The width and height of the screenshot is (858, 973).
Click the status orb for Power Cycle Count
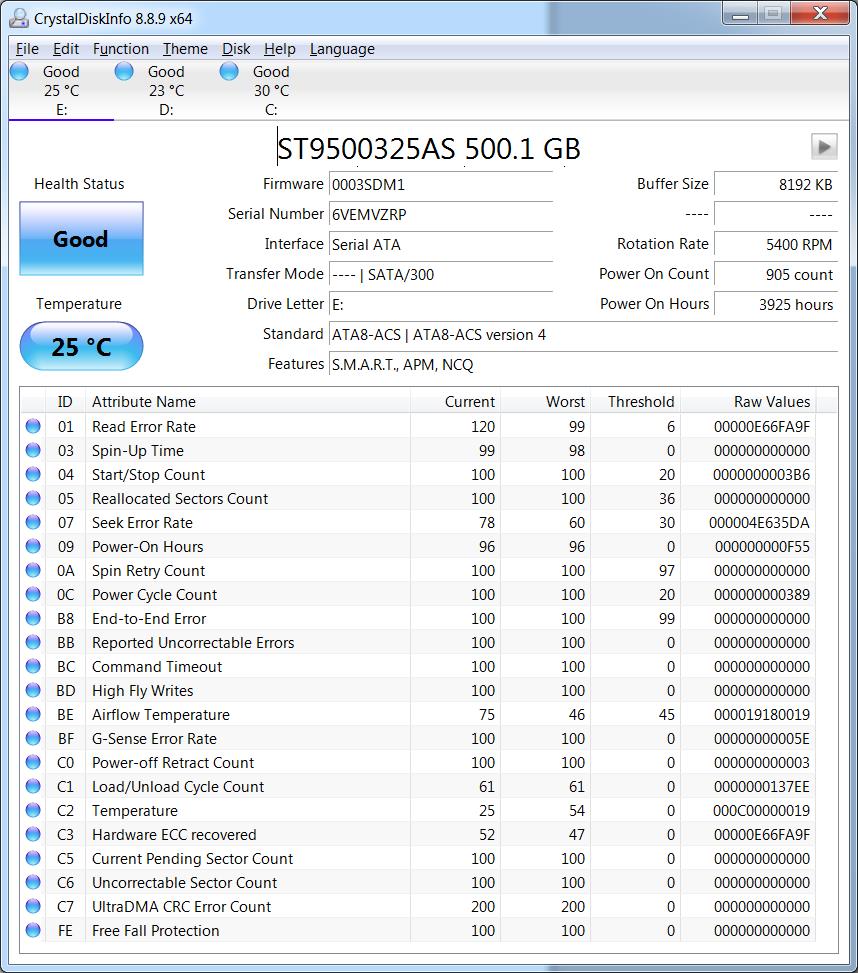(33, 594)
